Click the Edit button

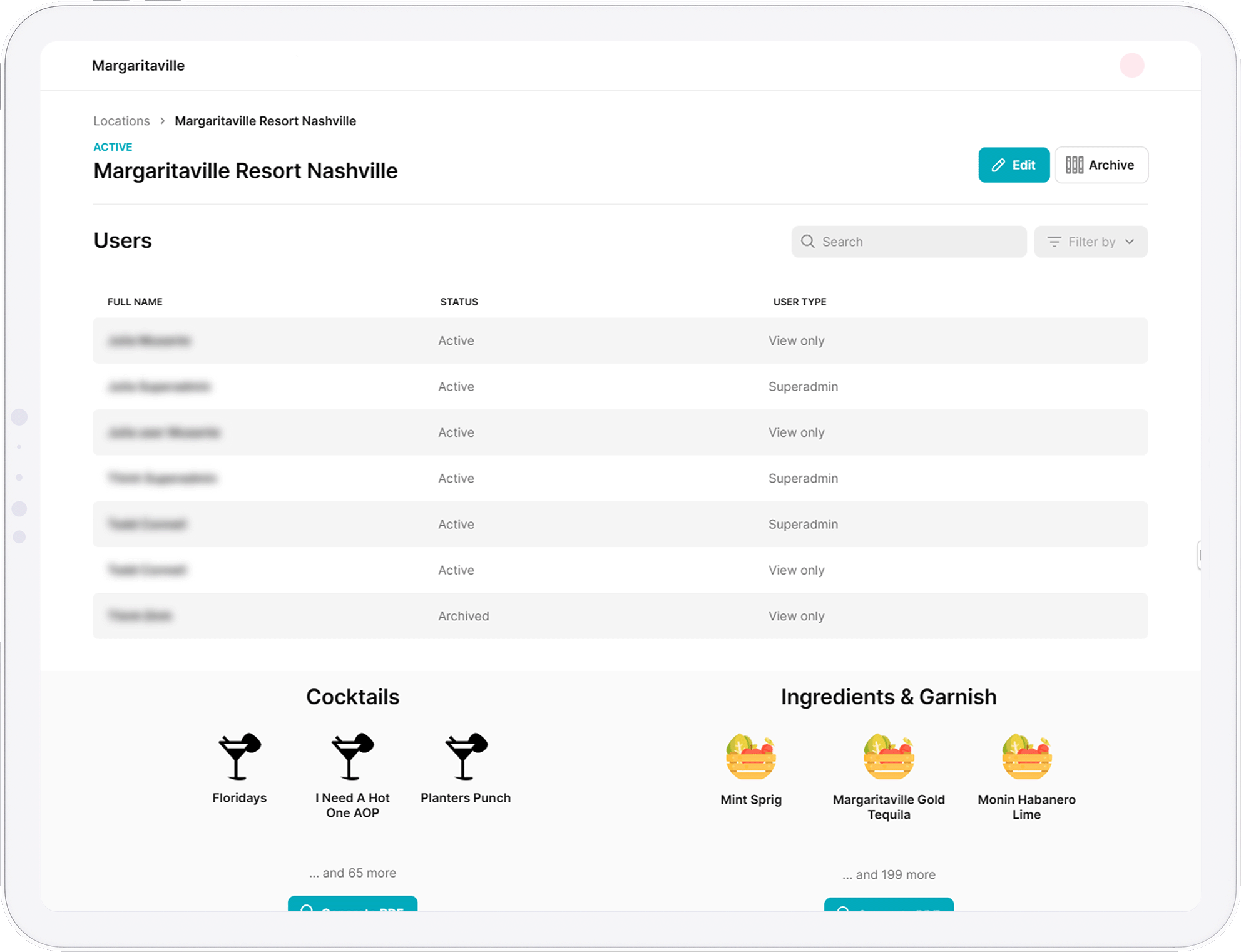pyautogui.click(x=1014, y=165)
